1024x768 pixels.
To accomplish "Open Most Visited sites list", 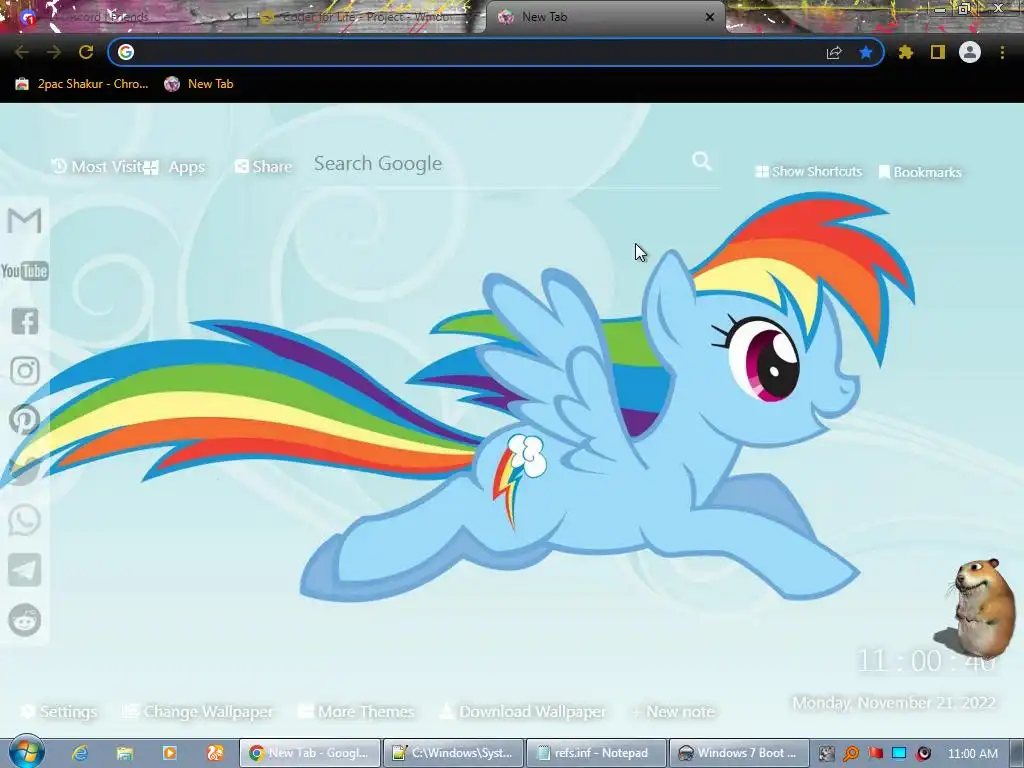I will tap(98, 167).
